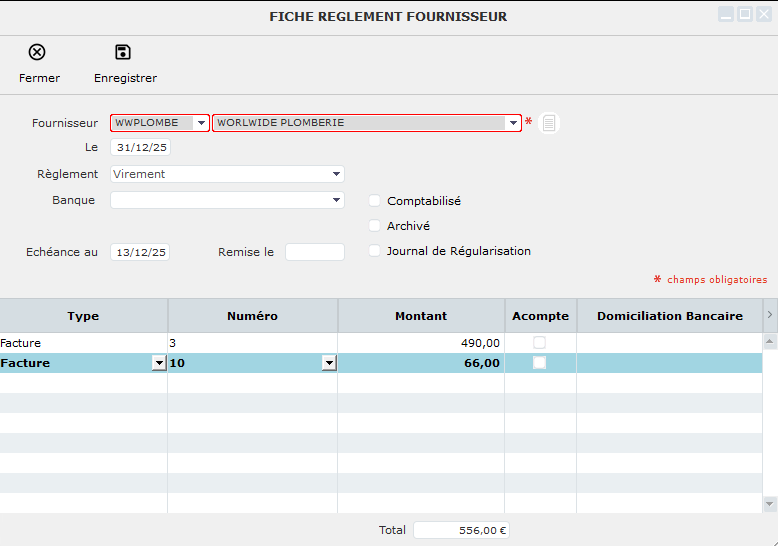Toggle the Archivé checkbox
Image resolution: width=778 pixels, height=546 pixels.
(x=376, y=226)
